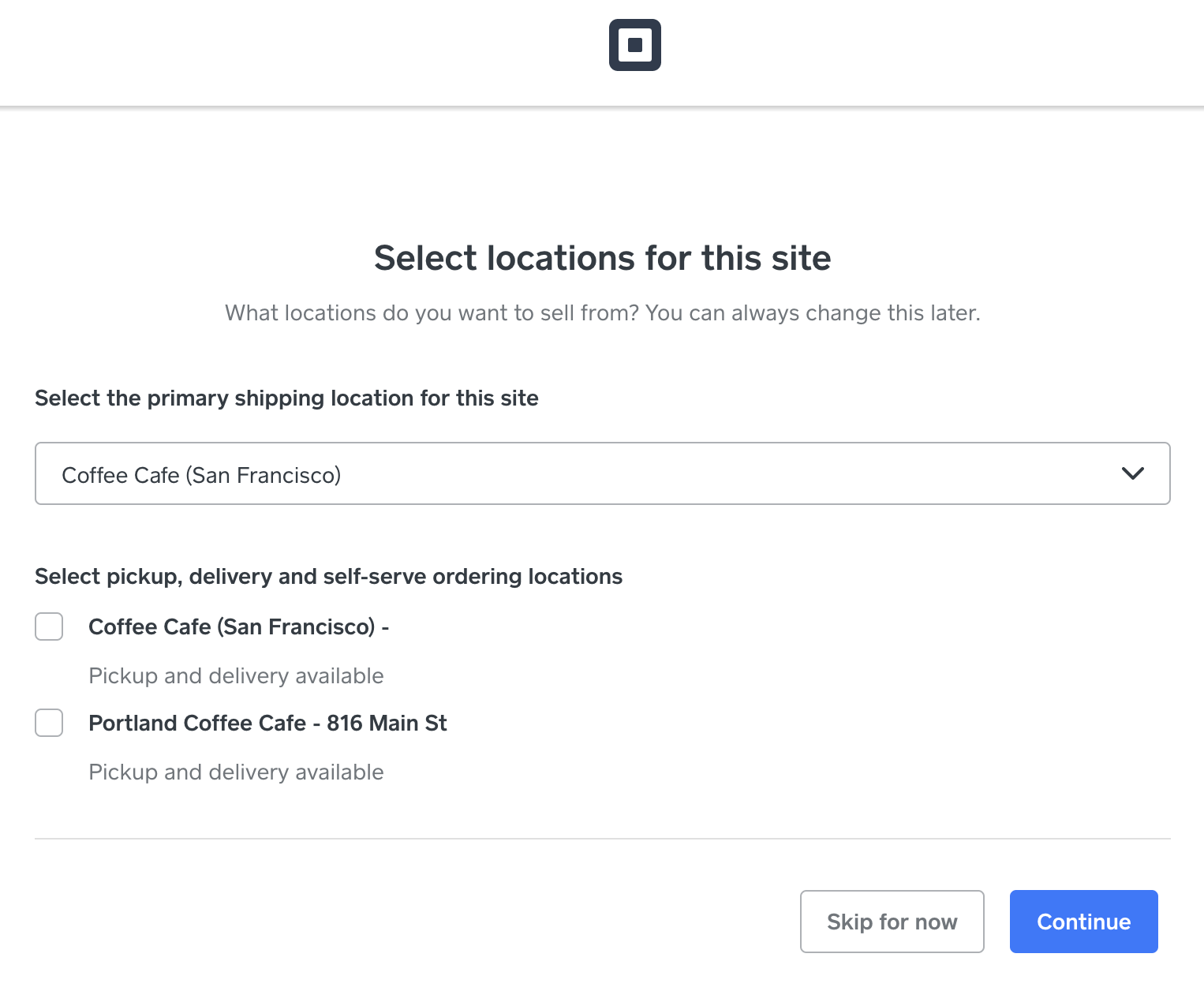
Task: Open the Coffee Cafe (San Francisco) select box
Action: point(602,473)
